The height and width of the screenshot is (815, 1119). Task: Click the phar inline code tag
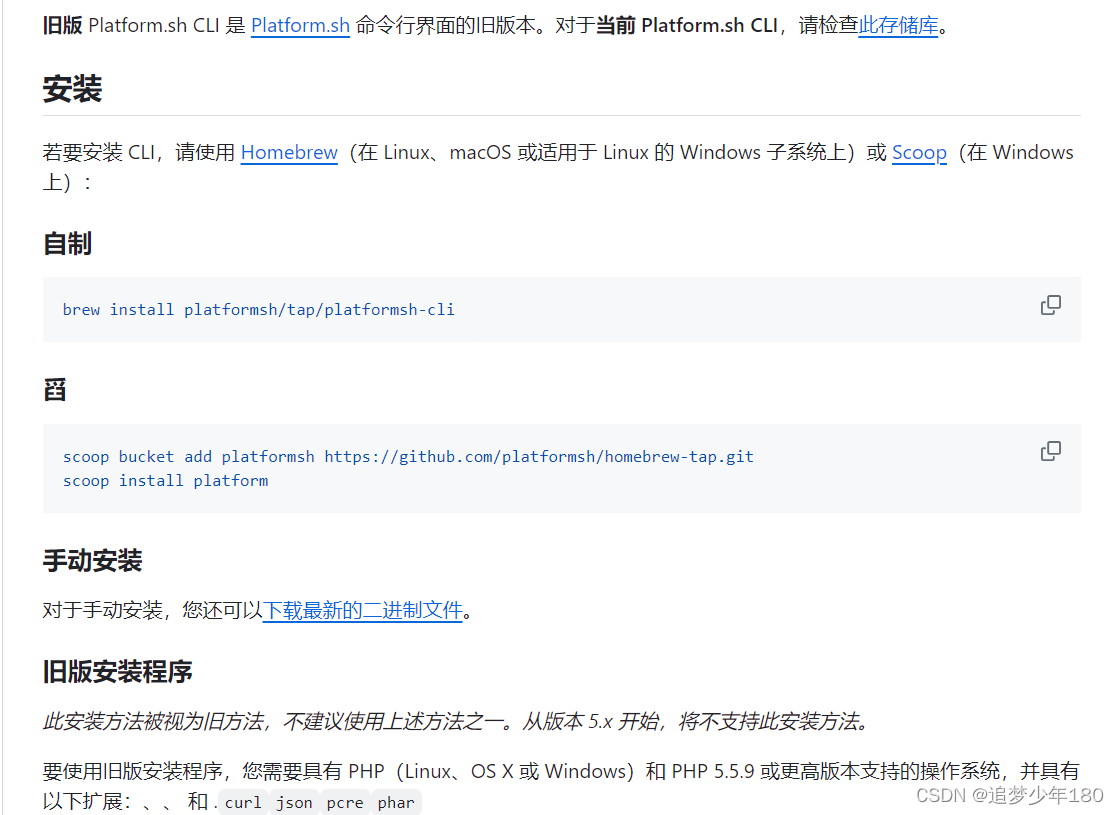point(396,803)
